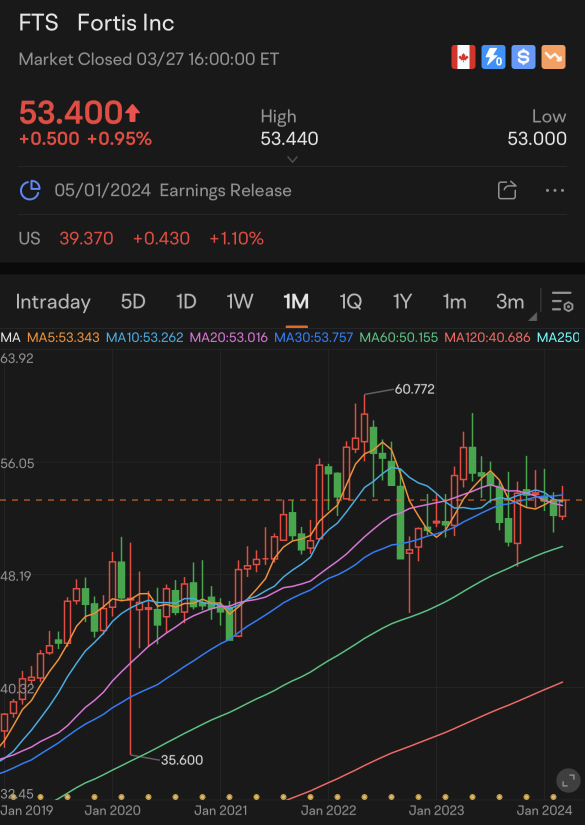The height and width of the screenshot is (825, 585).
Task: Tap the MA5:53.343 indicator label
Action: click(x=63, y=337)
